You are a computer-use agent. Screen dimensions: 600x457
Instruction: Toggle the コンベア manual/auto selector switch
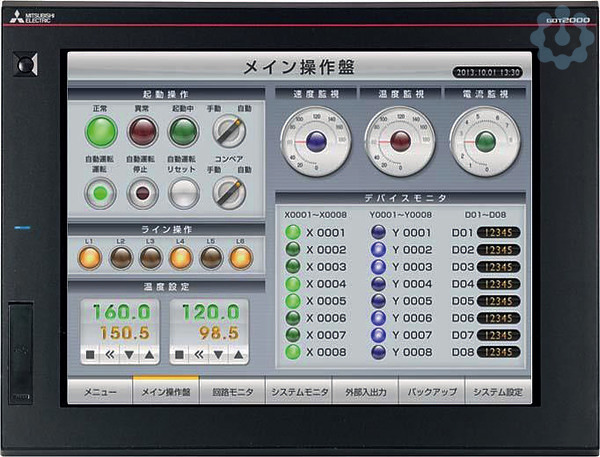[229, 191]
